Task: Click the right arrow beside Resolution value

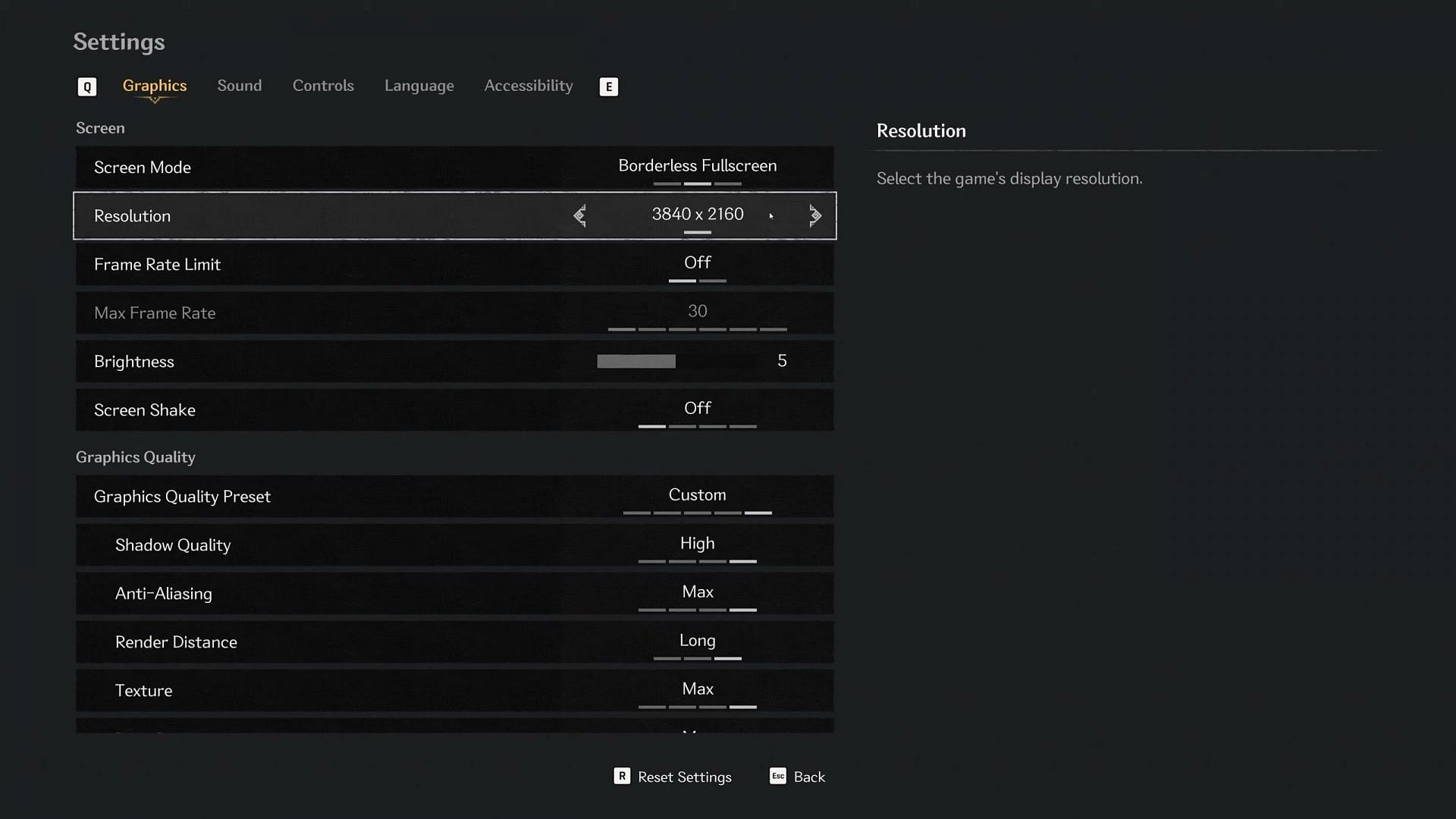Action: pos(814,215)
